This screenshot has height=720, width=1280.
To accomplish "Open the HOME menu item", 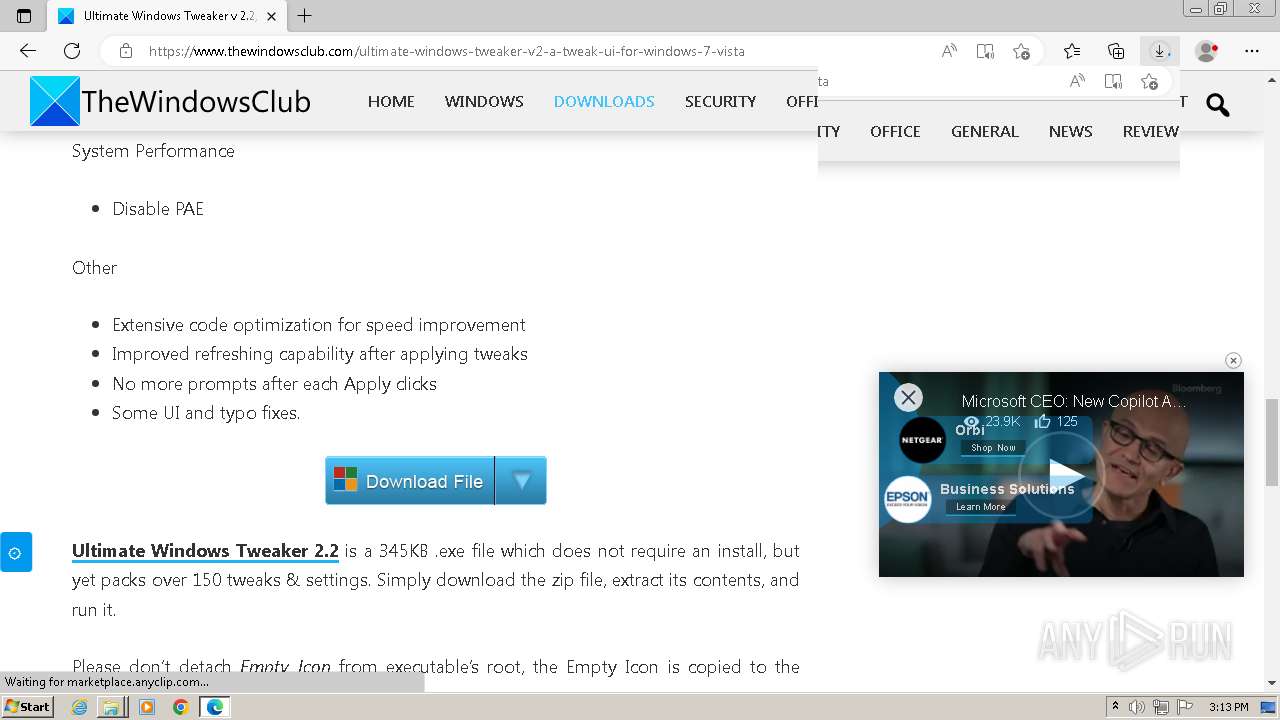I will pos(391,101).
